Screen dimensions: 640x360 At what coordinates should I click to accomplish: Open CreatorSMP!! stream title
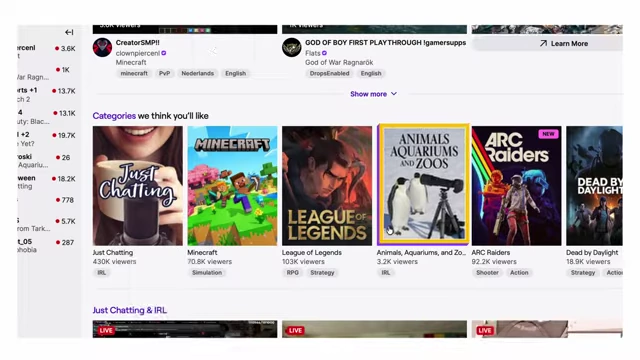pos(138,42)
